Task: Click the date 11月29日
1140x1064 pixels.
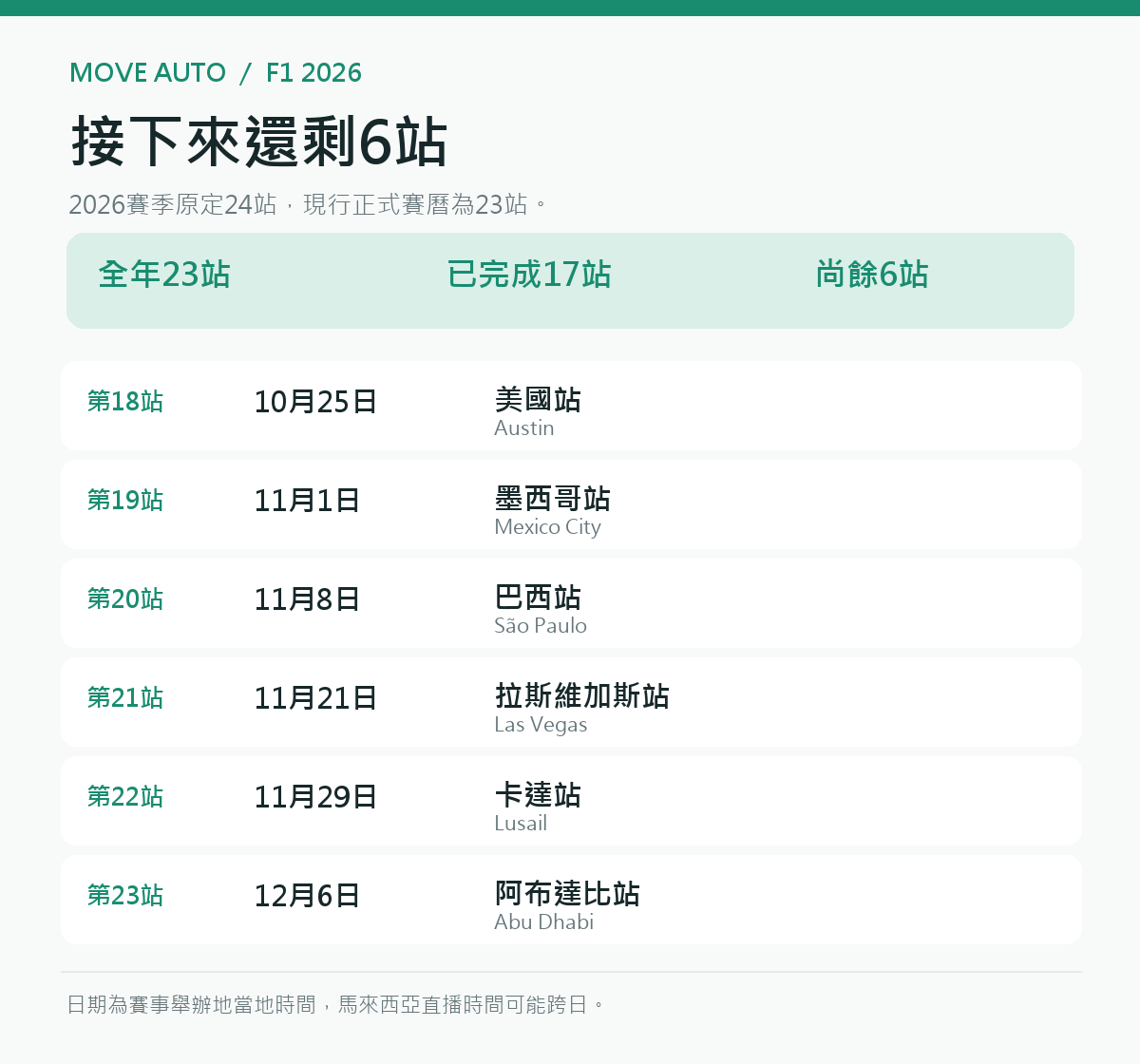Action: [315, 797]
